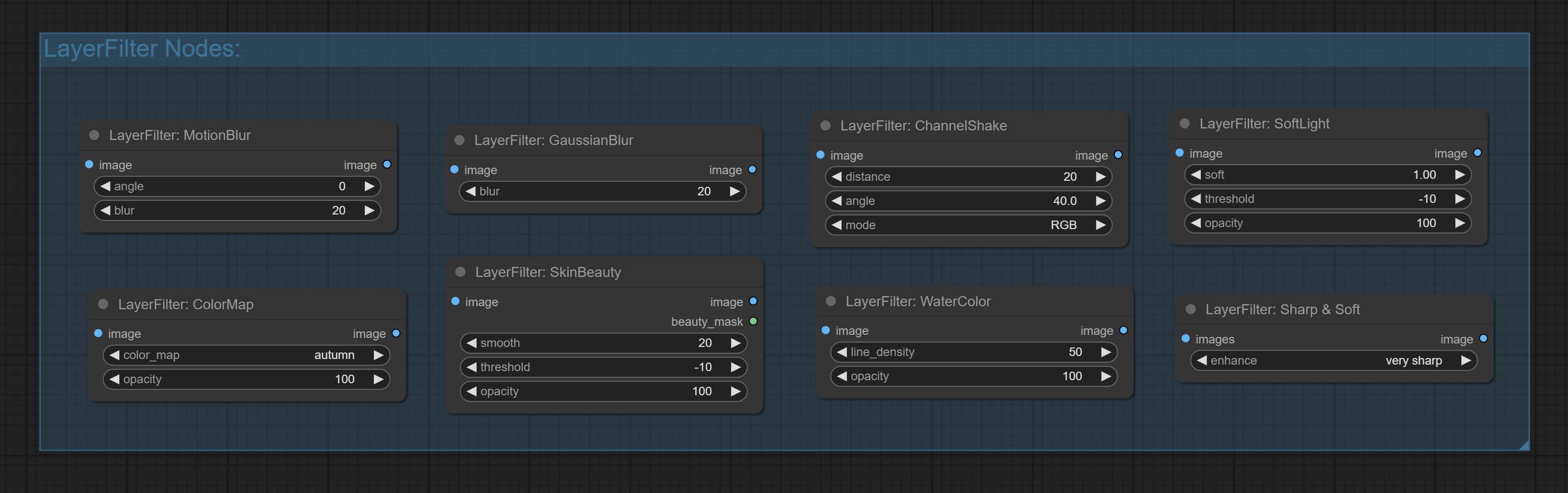Select the LayerFilter Nodes group title

click(142, 48)
